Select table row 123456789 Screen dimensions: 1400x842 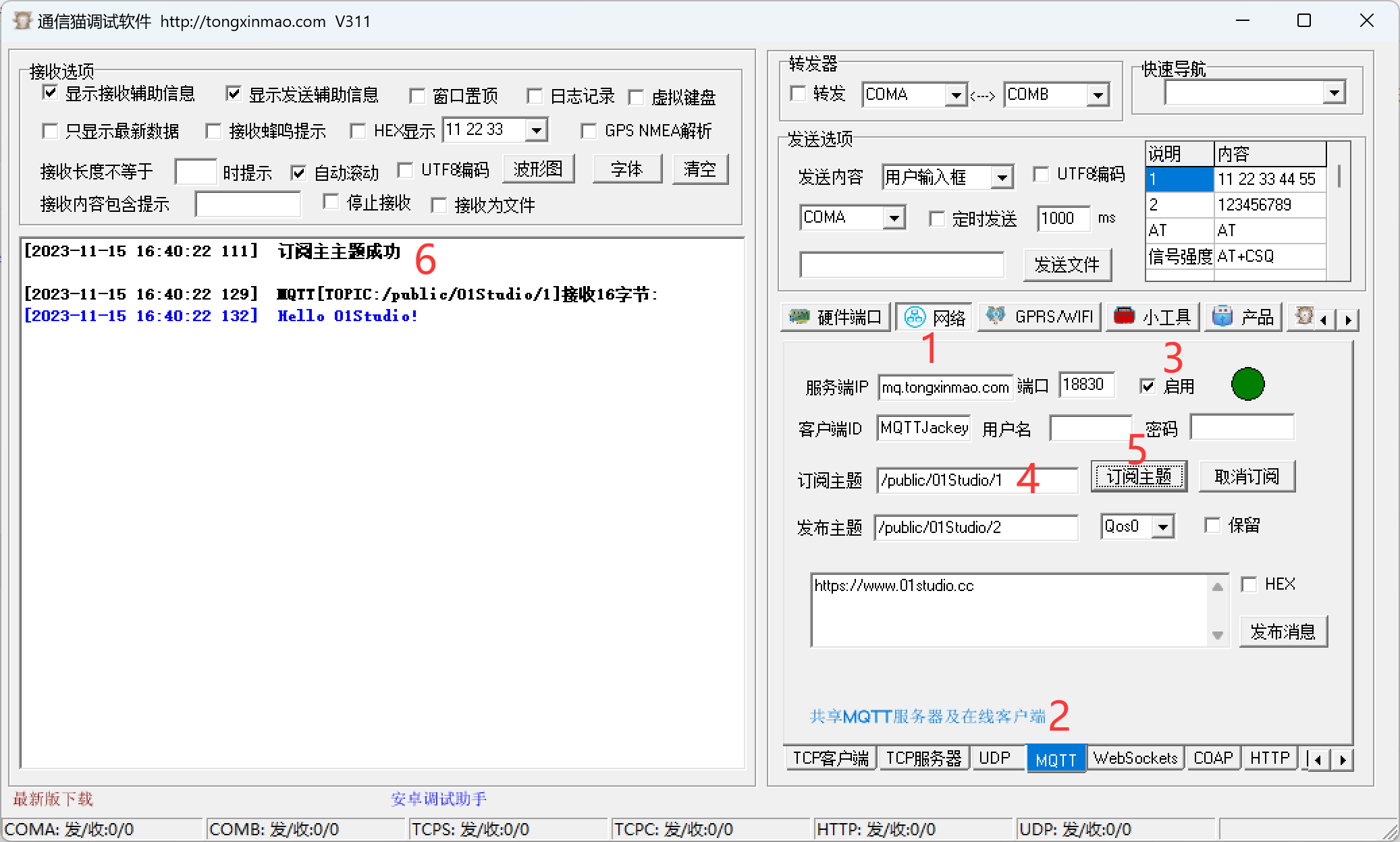click(1235, 204)
